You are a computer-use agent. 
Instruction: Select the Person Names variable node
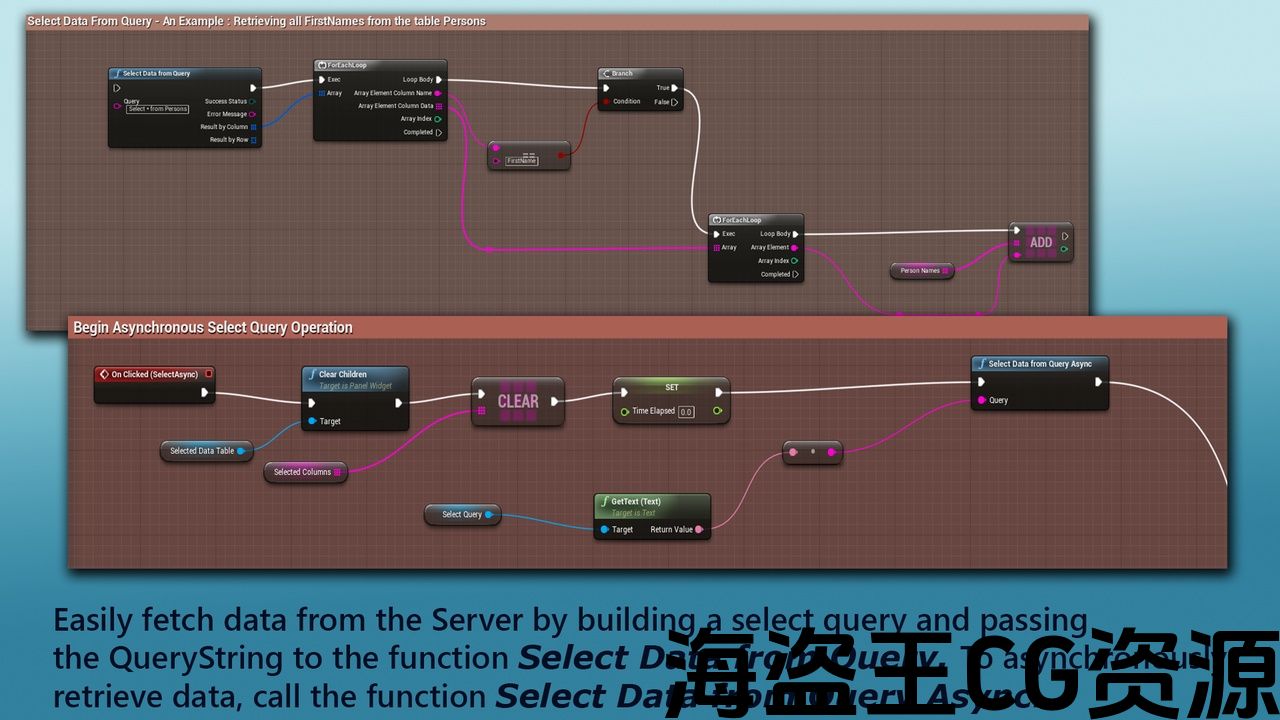coord(921,270)
